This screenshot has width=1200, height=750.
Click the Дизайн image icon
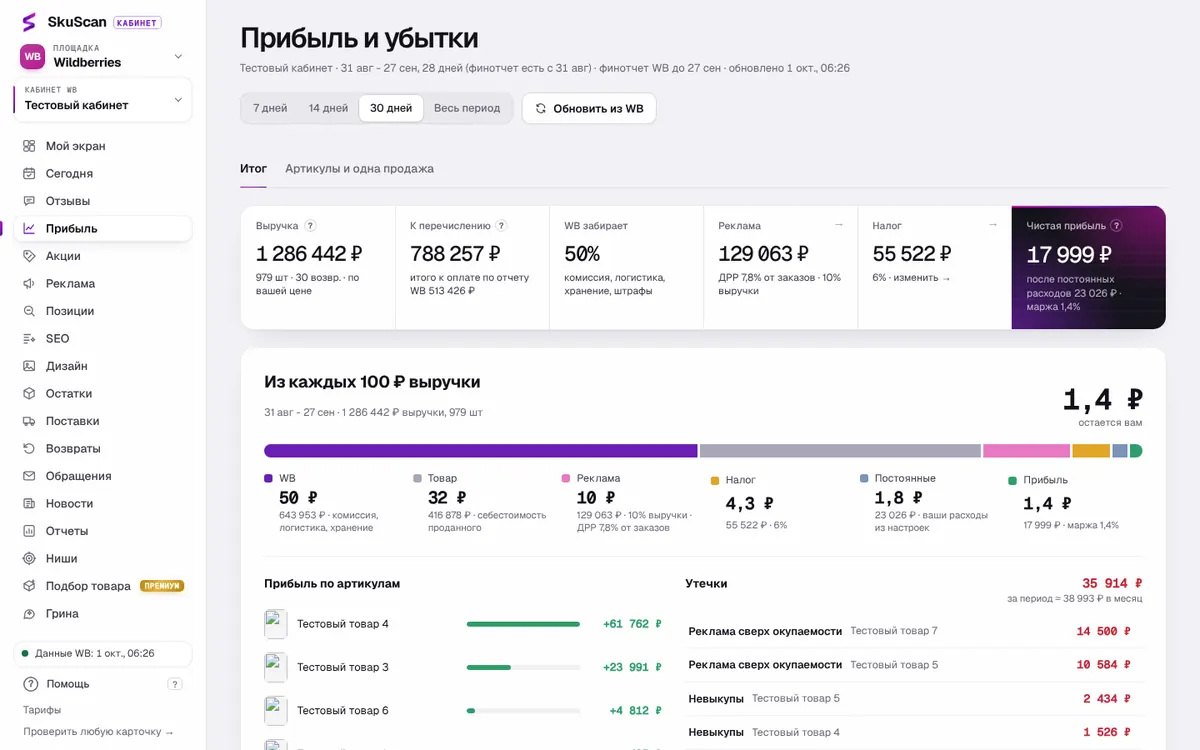pos(29,366)
